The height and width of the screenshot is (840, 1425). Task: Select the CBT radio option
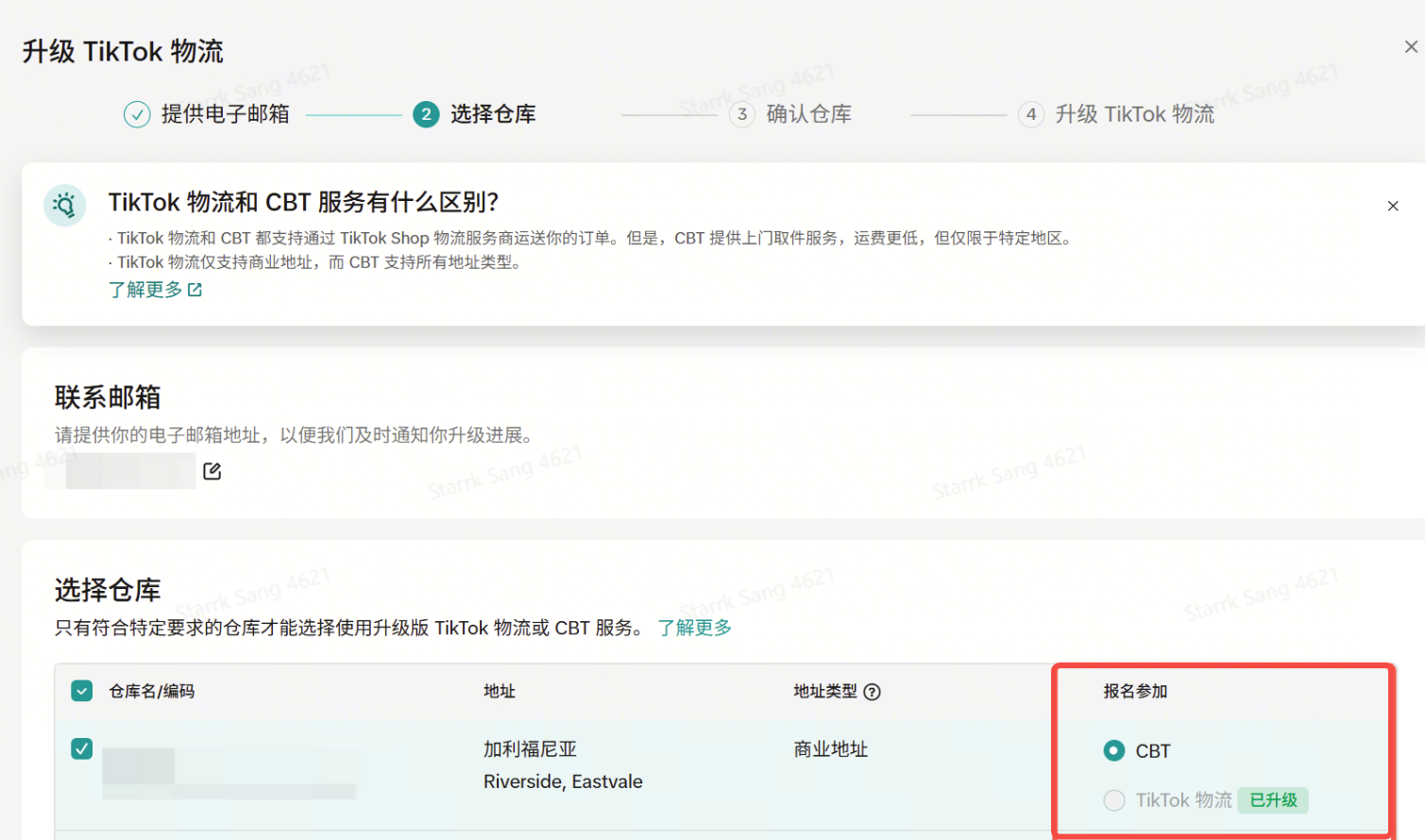pyautogui.click(x=1114, y=750)
